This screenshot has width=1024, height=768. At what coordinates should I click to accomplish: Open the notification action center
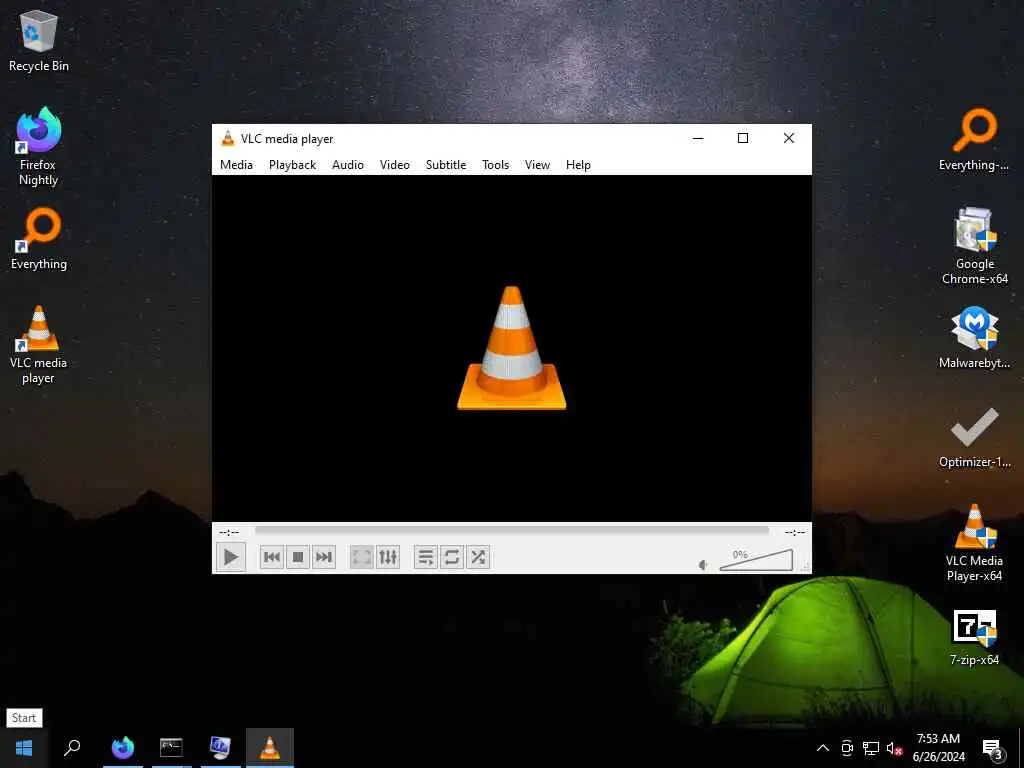pos(992,748)
